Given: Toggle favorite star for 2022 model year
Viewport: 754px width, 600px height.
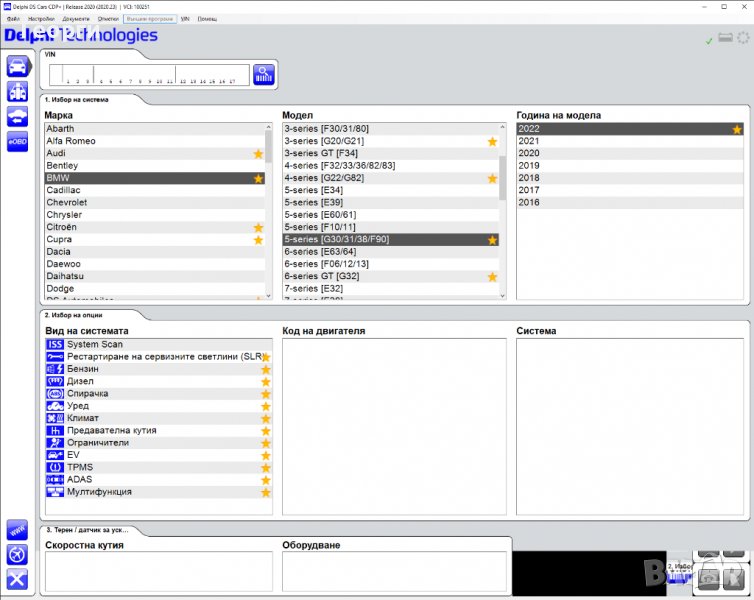Looking at the screenshot, I should 737,129.
